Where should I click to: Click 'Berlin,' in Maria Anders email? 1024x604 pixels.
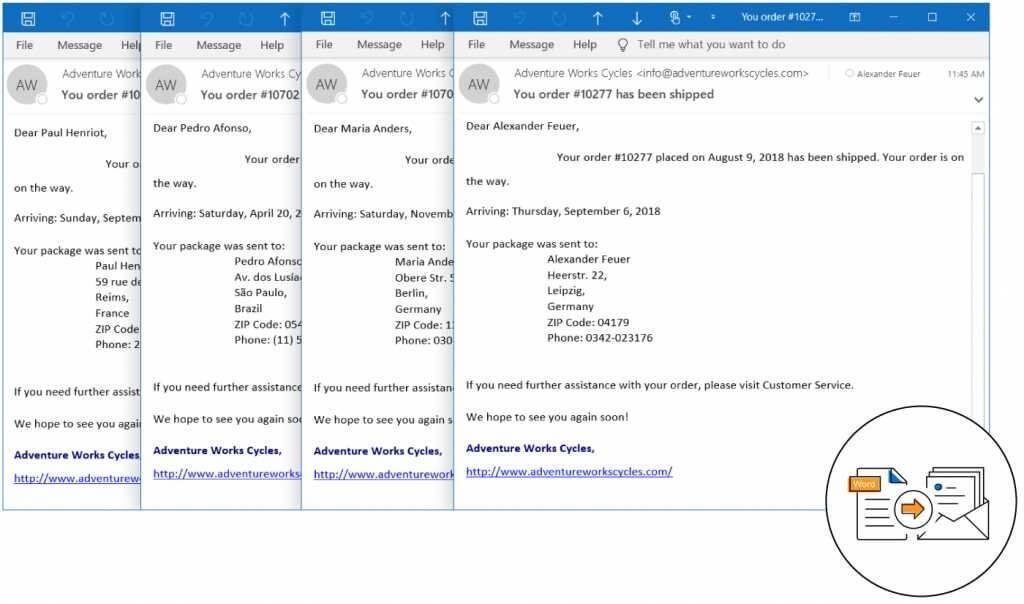[x=411, y=293]
